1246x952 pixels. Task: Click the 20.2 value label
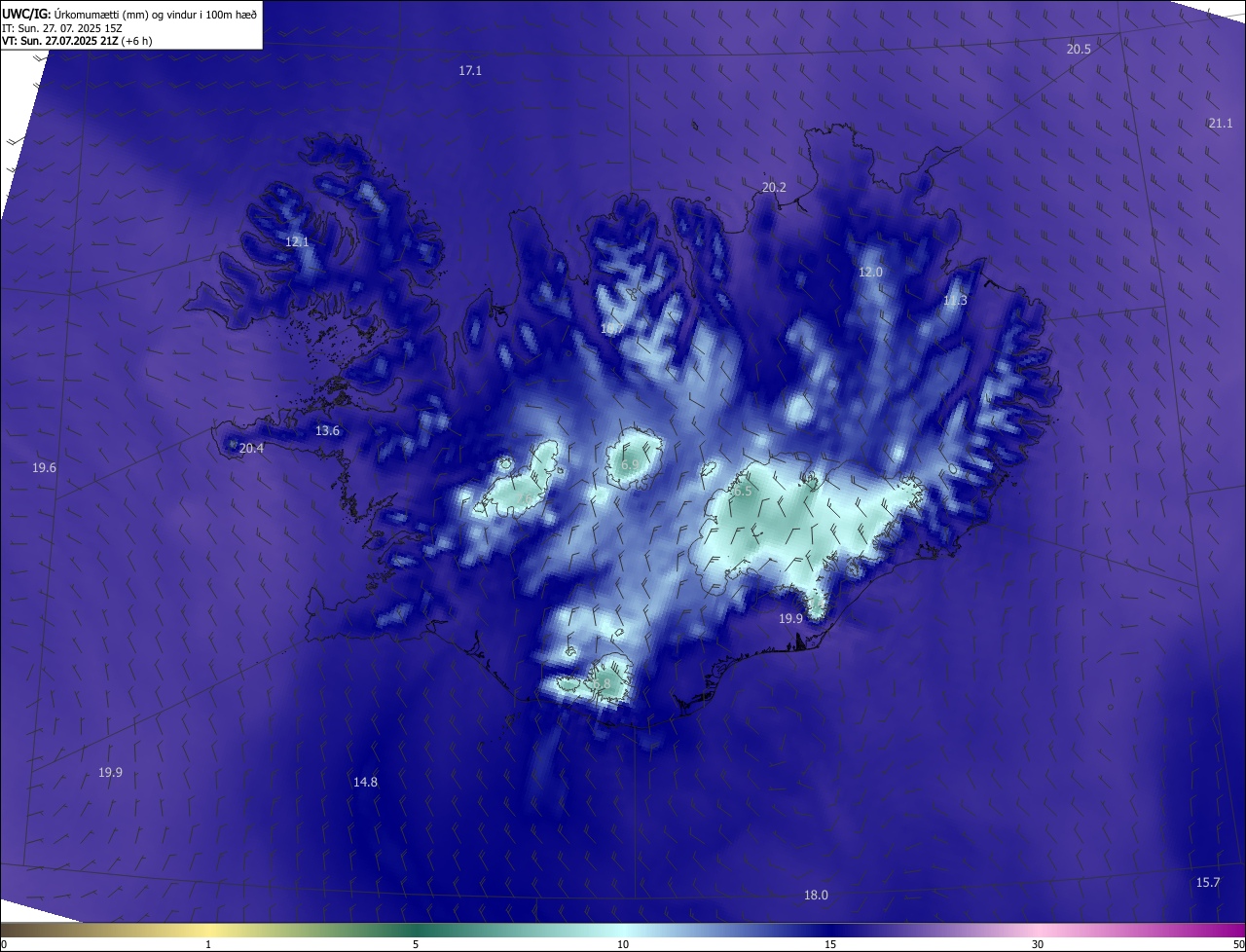tap(774, 187)
